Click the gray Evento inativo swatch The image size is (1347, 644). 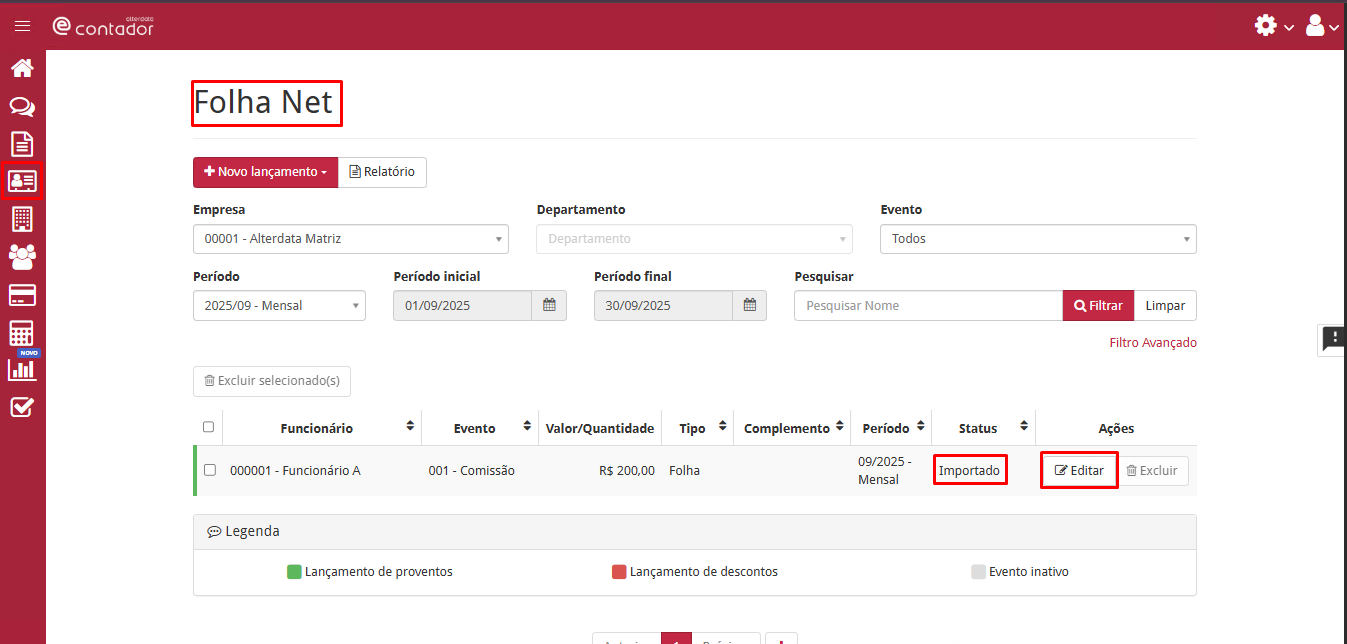click(x=978, y=572)
